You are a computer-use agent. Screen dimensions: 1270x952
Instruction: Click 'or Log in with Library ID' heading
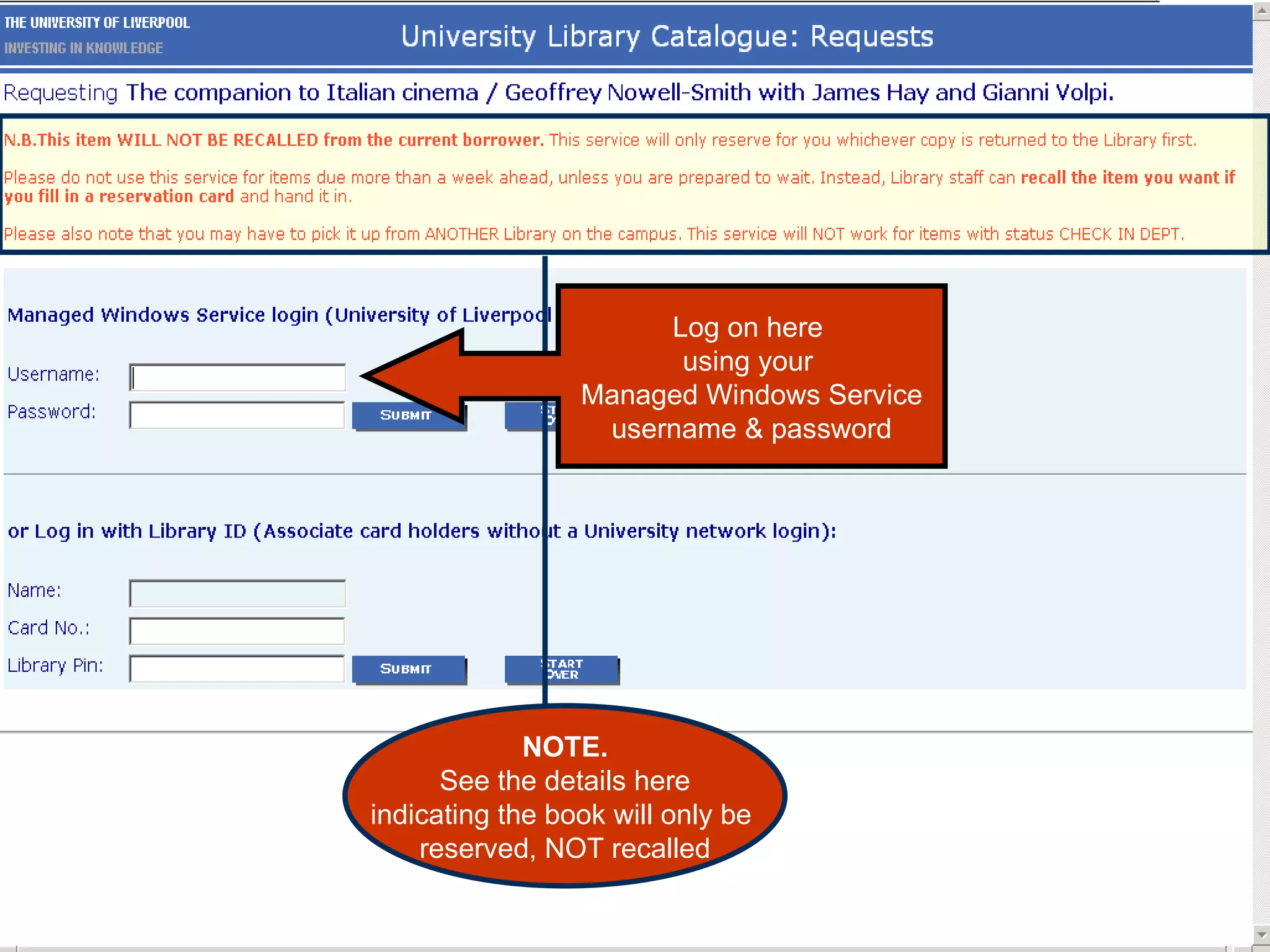pos(127,531)
